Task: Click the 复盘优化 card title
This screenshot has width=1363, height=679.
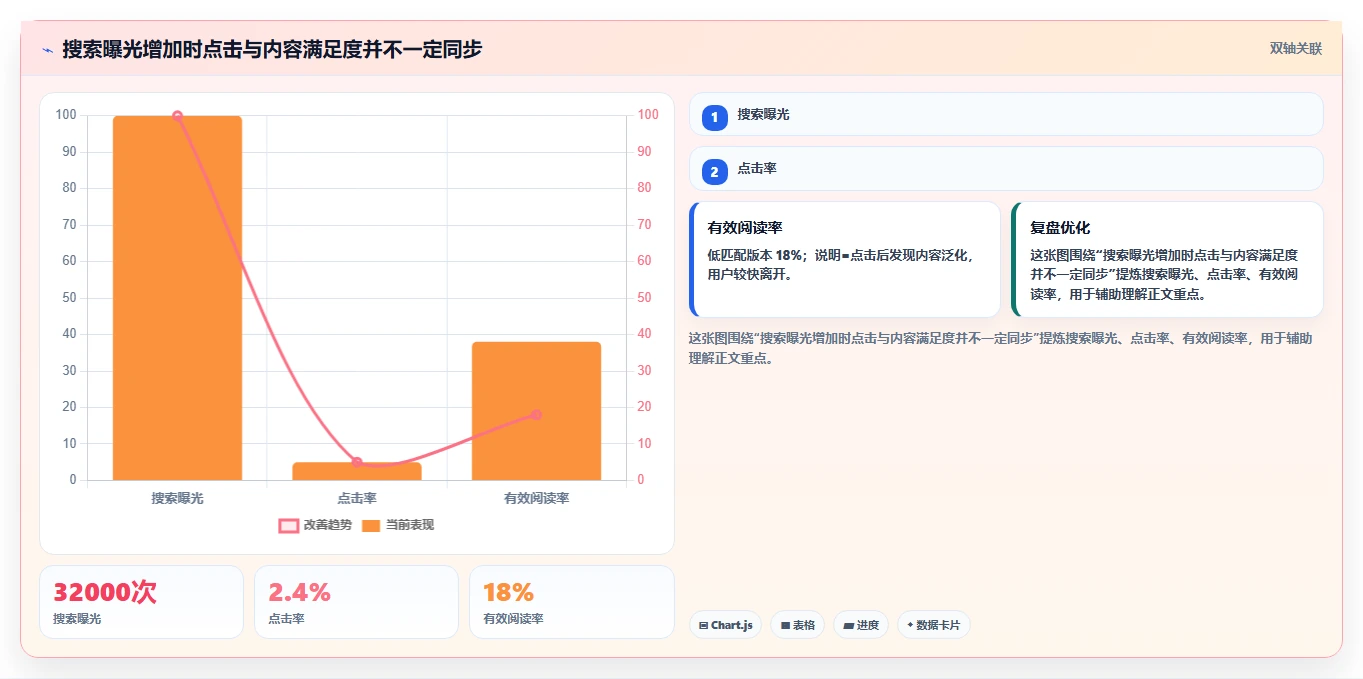Action: click(1060, 228)
